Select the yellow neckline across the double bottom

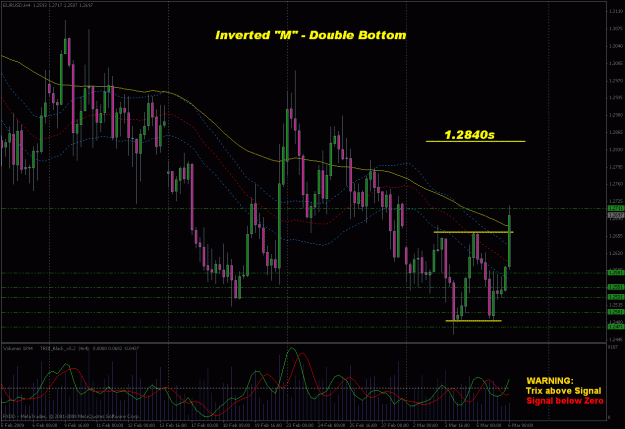tap(473, 232)
